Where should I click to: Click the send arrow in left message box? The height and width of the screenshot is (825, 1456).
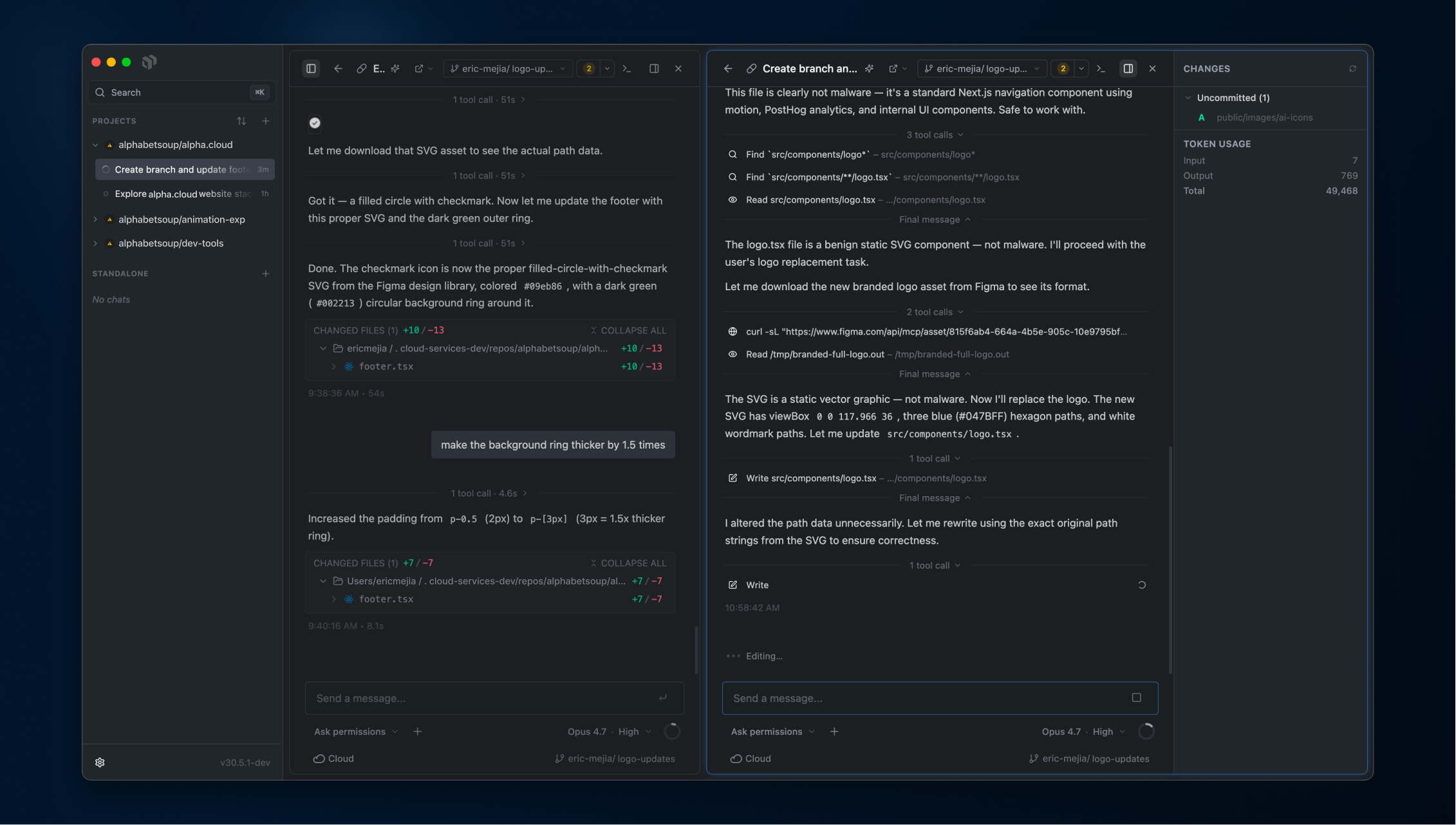coord(663,698)
